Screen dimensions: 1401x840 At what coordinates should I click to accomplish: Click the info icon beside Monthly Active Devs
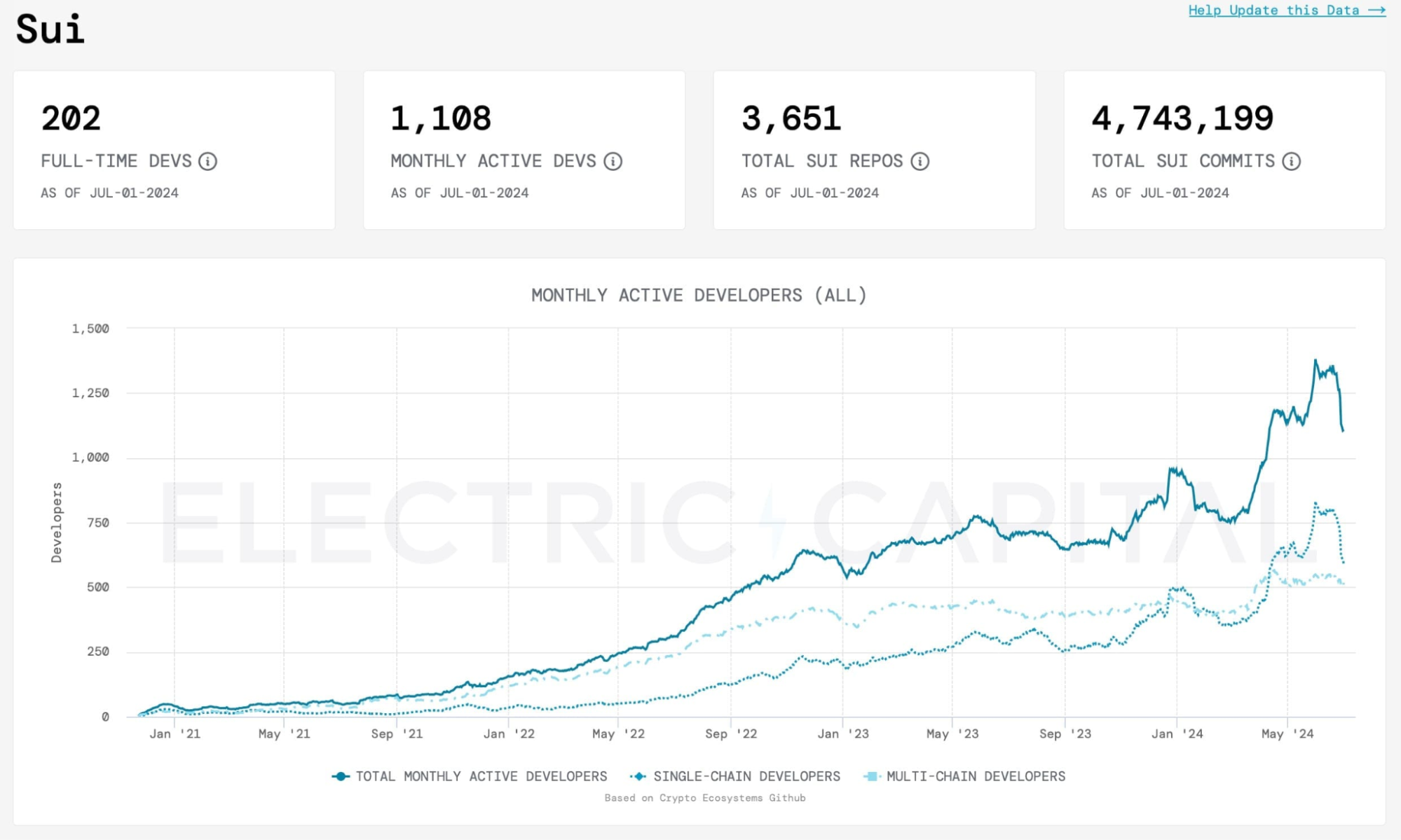pyautogui.click(x=613, y=161)
